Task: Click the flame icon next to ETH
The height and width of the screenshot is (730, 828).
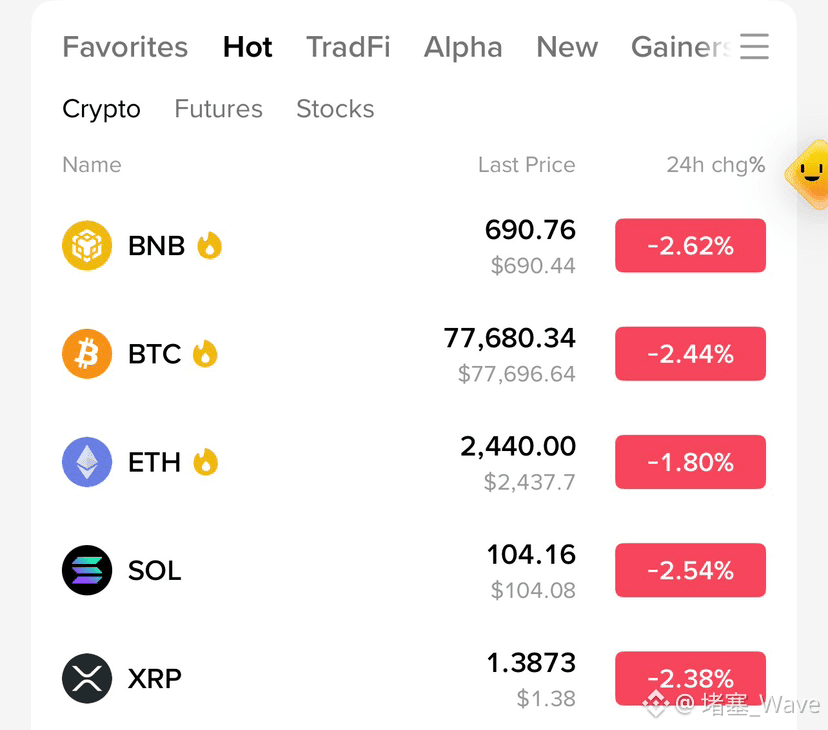Action: (x=205, y=462)
